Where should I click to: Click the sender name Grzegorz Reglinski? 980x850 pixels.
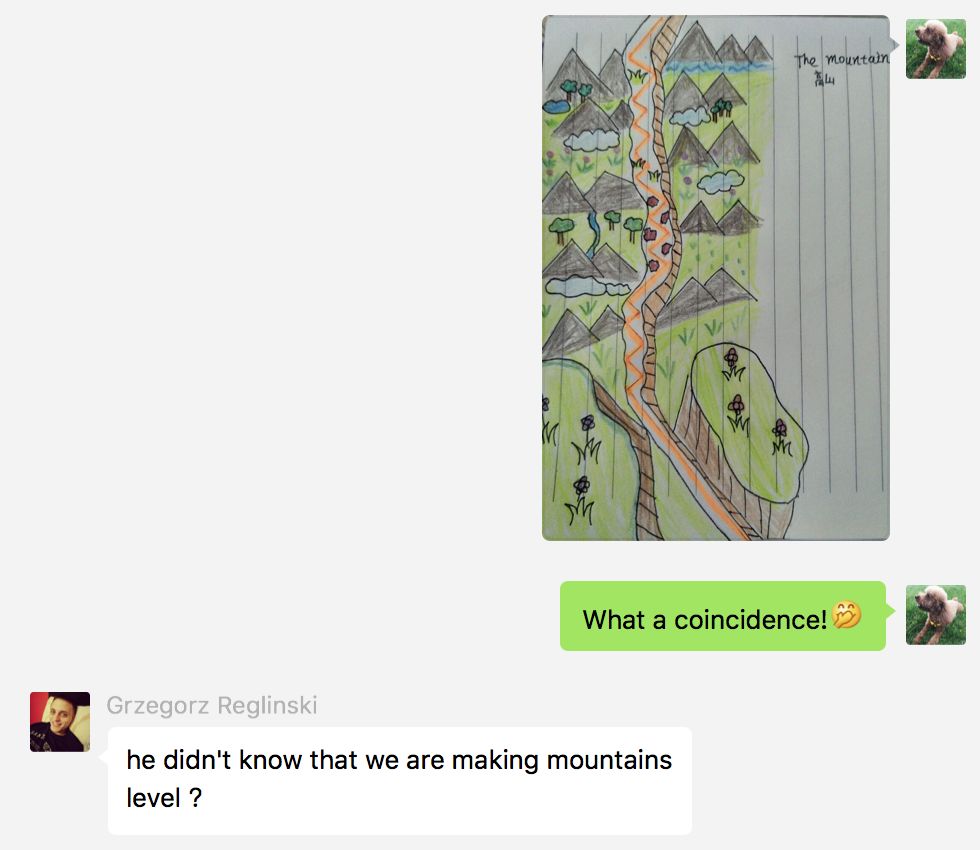[x=212, y=705]
